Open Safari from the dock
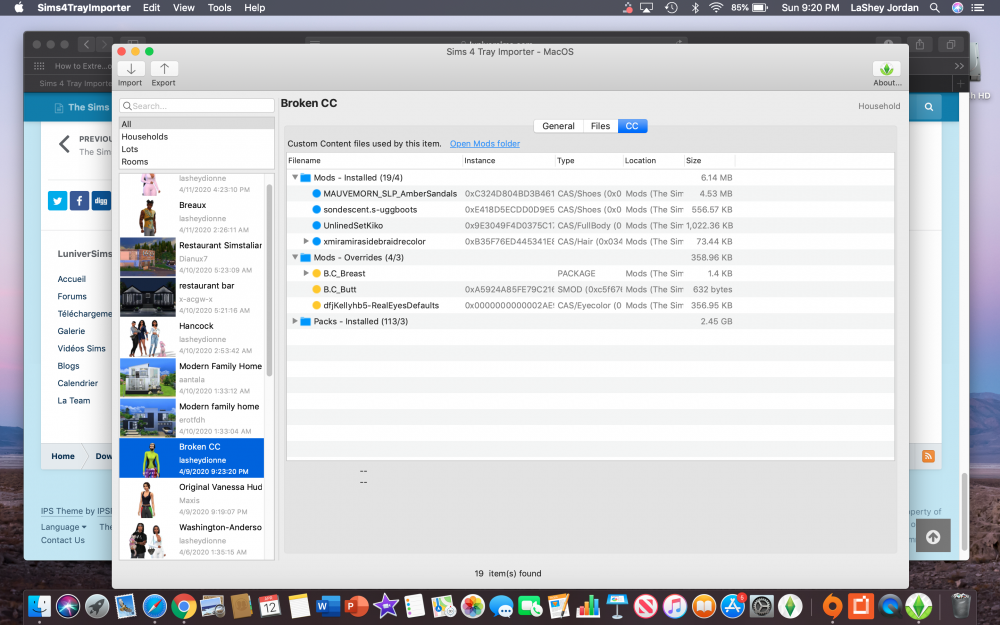This screenshot has height=625, width=1000. point(154,606)
